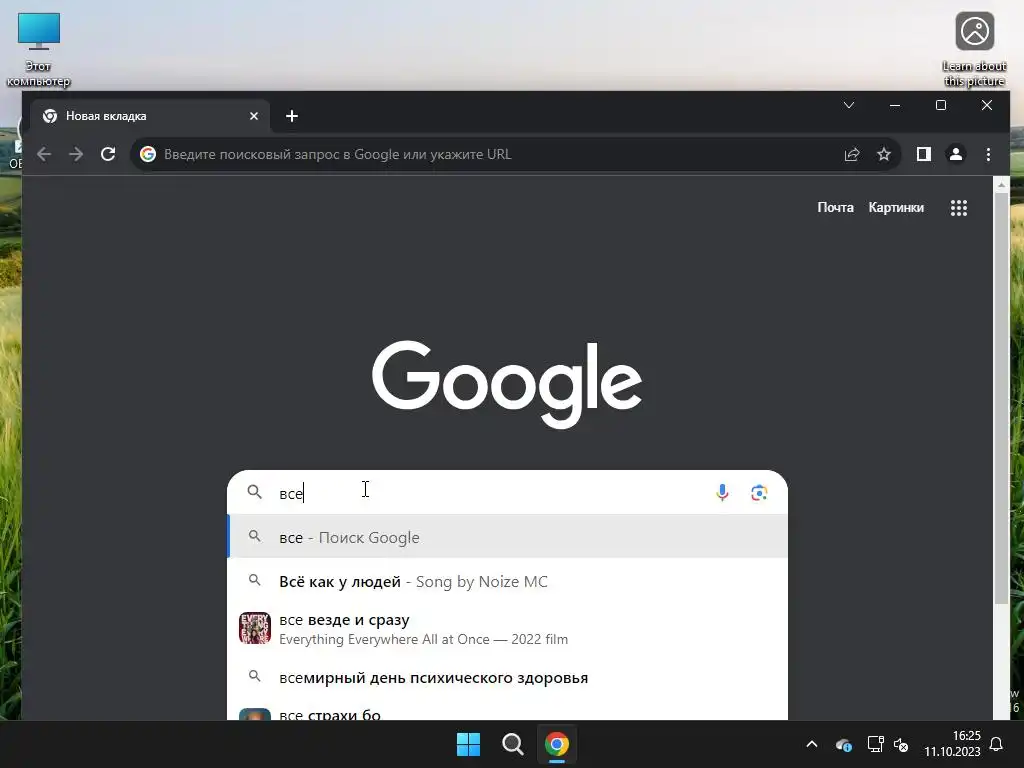The height and width of the screenshot is (768, 1024).
Task: Click the Everything Everywhere film thumbnail
Action: coord(255,628)
